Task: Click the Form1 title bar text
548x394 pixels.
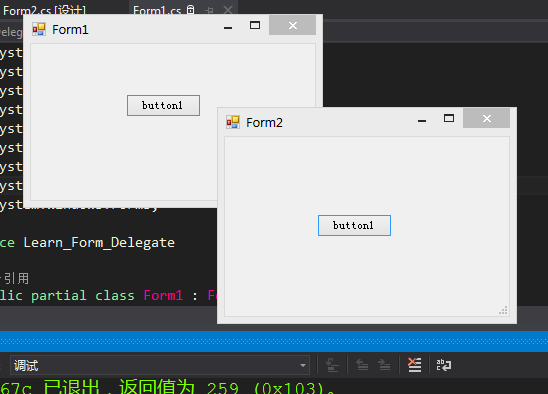Action: pyautogui.click(x=70, y=30)
